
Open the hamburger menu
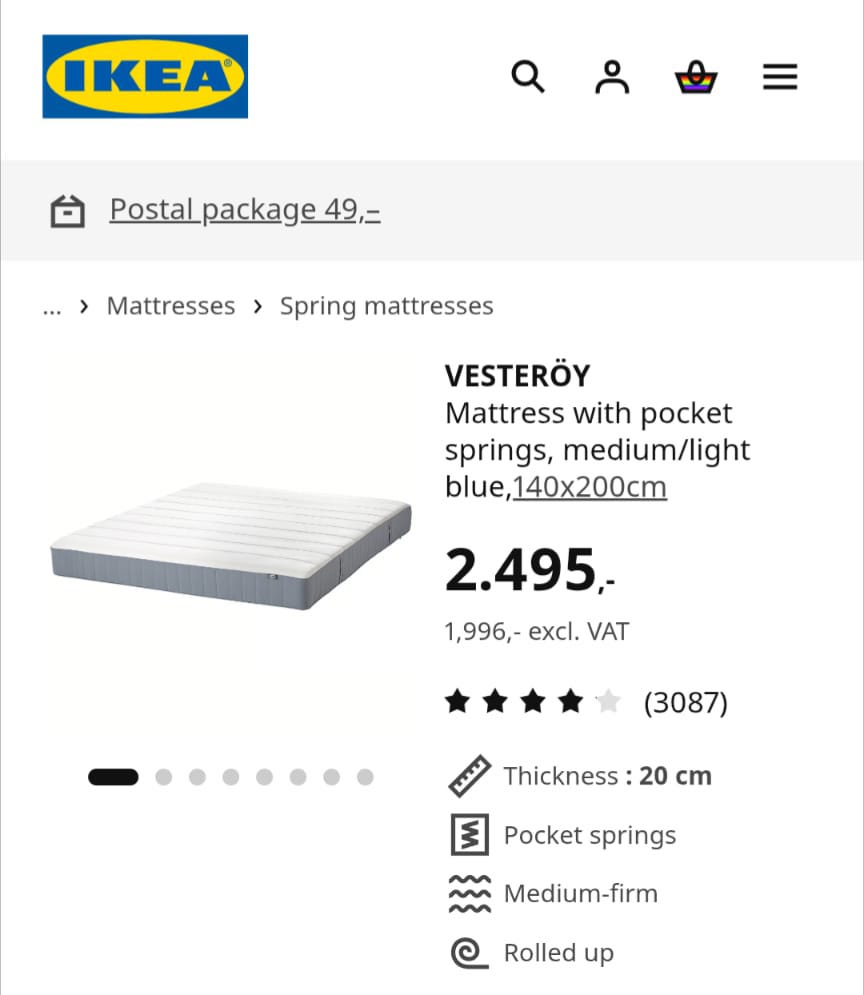click(780, 77)
